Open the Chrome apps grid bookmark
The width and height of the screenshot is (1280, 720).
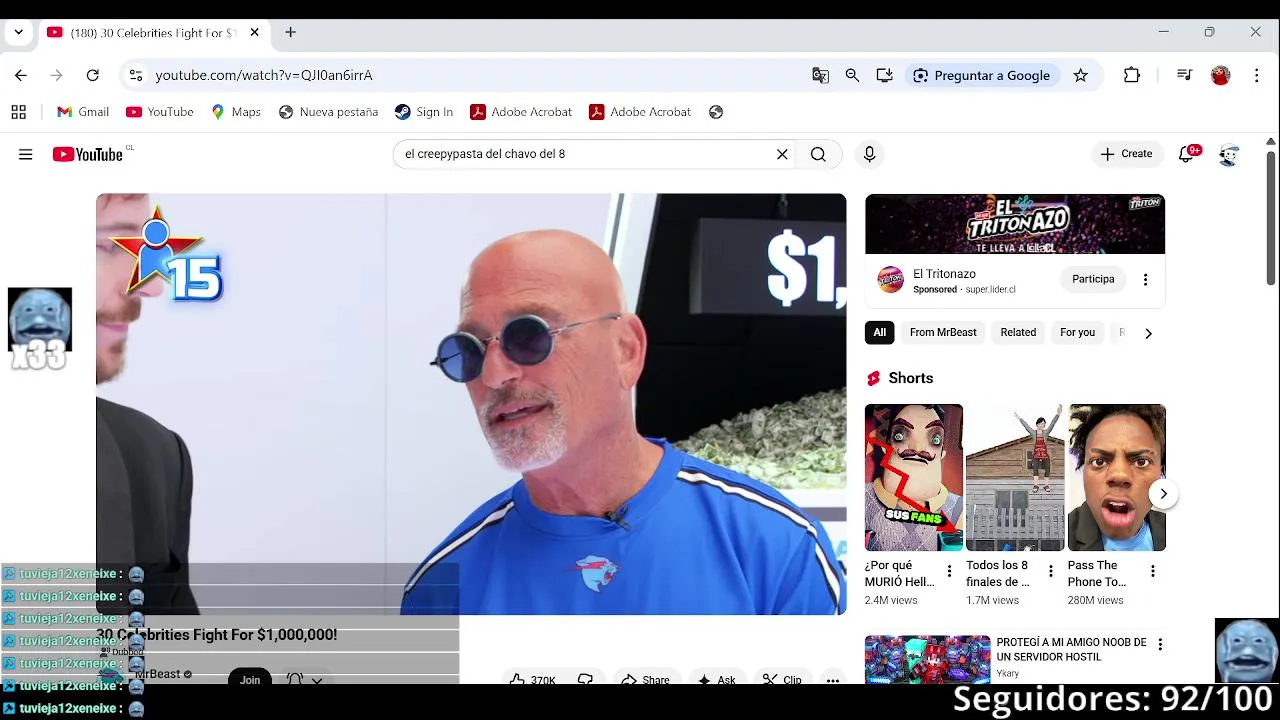click(18, 112)
